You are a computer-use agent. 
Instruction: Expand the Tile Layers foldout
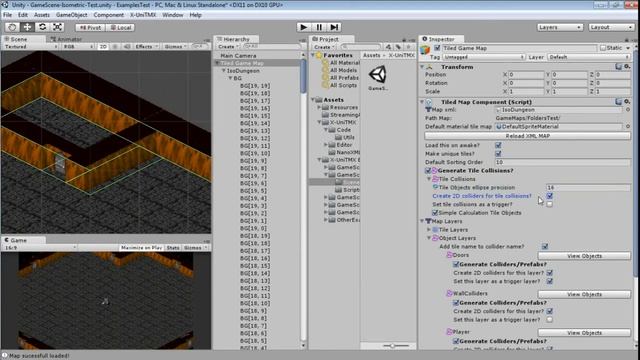[429, 230]
